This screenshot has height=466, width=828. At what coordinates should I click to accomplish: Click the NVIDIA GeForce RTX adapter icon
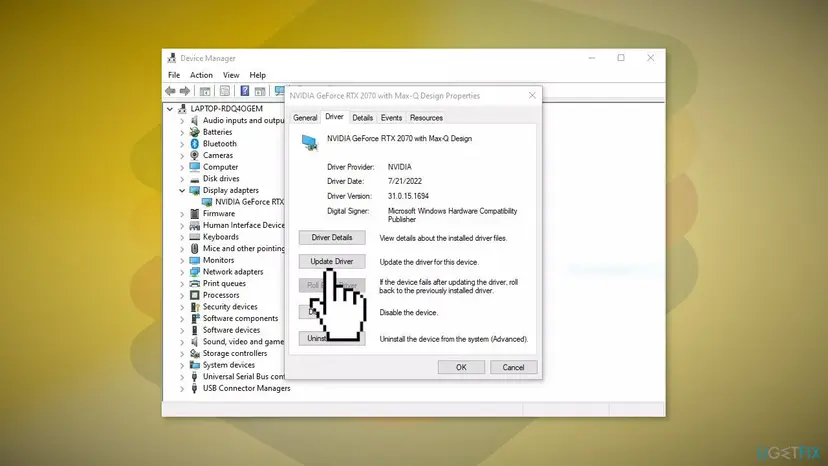(207, 202)
